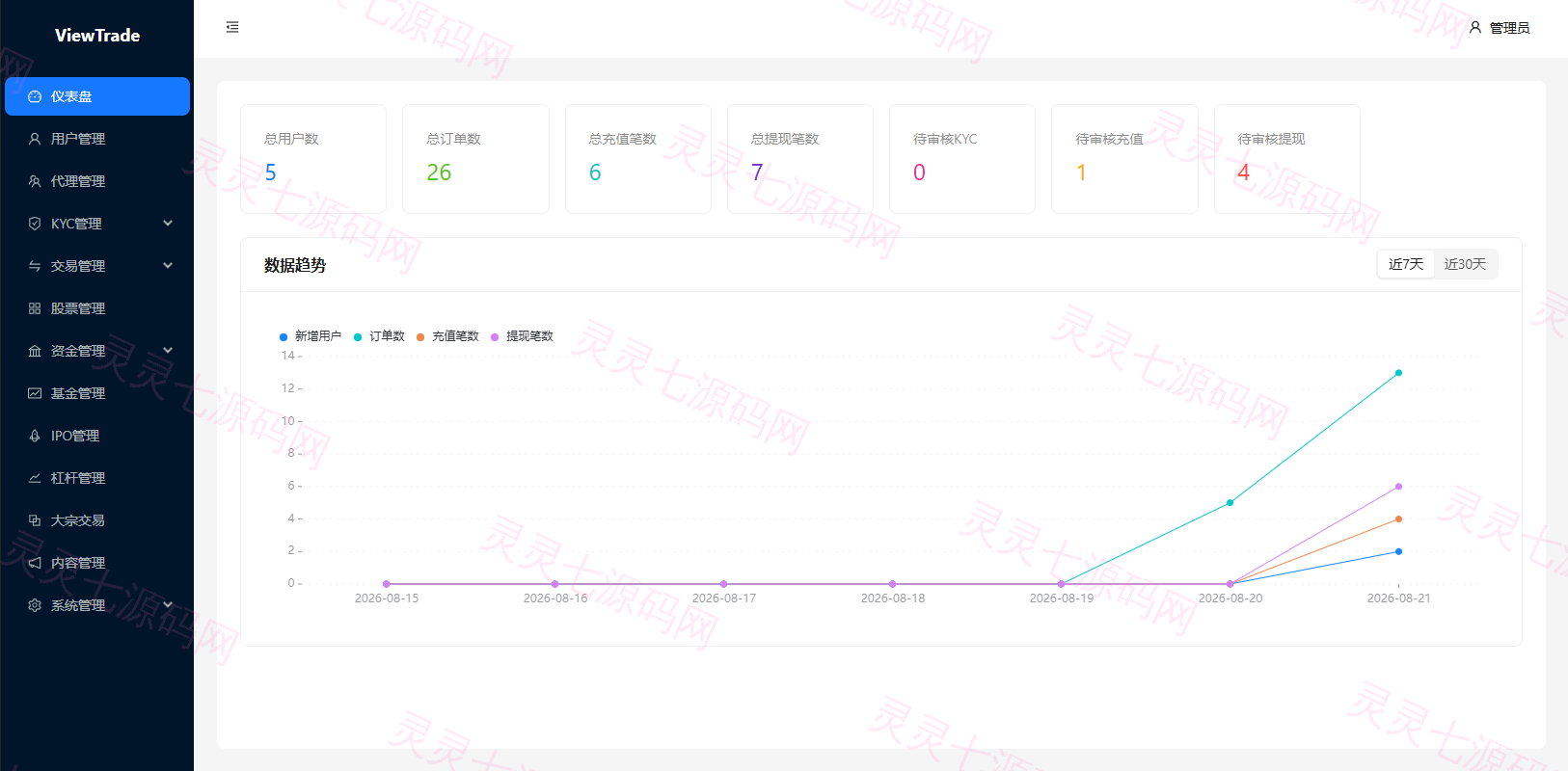
Task: Click the 代理管理 agent icon
Action: [35, 181]
